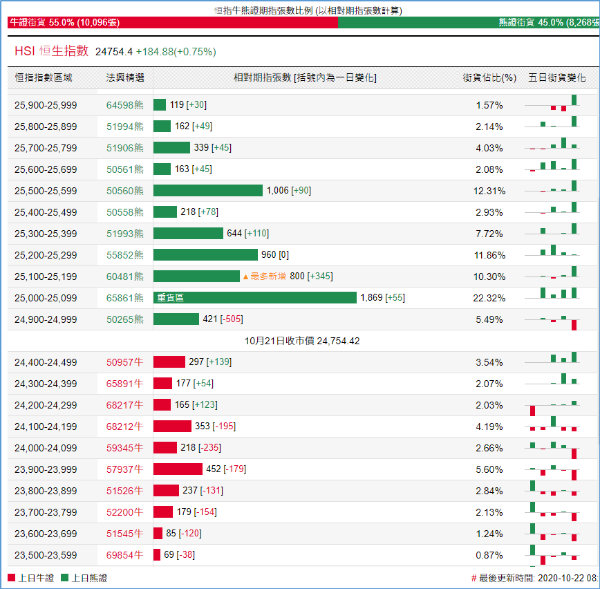The image size is (600, 589).
Task: Click the five-day sparkline in the 24,200-24,299 row
Action: click(553, 408)
